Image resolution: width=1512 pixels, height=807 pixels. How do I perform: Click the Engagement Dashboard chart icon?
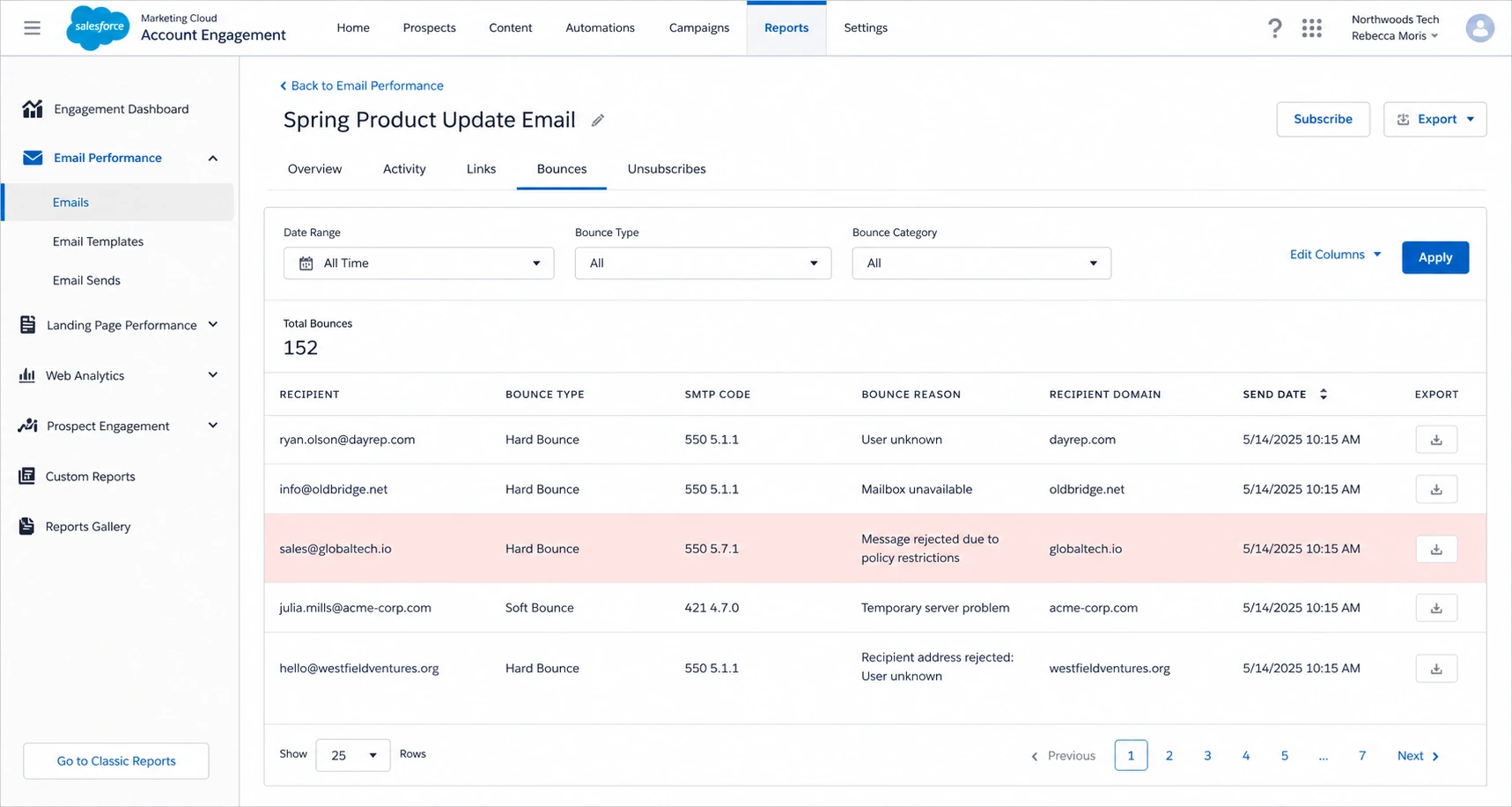pos(33,108)
